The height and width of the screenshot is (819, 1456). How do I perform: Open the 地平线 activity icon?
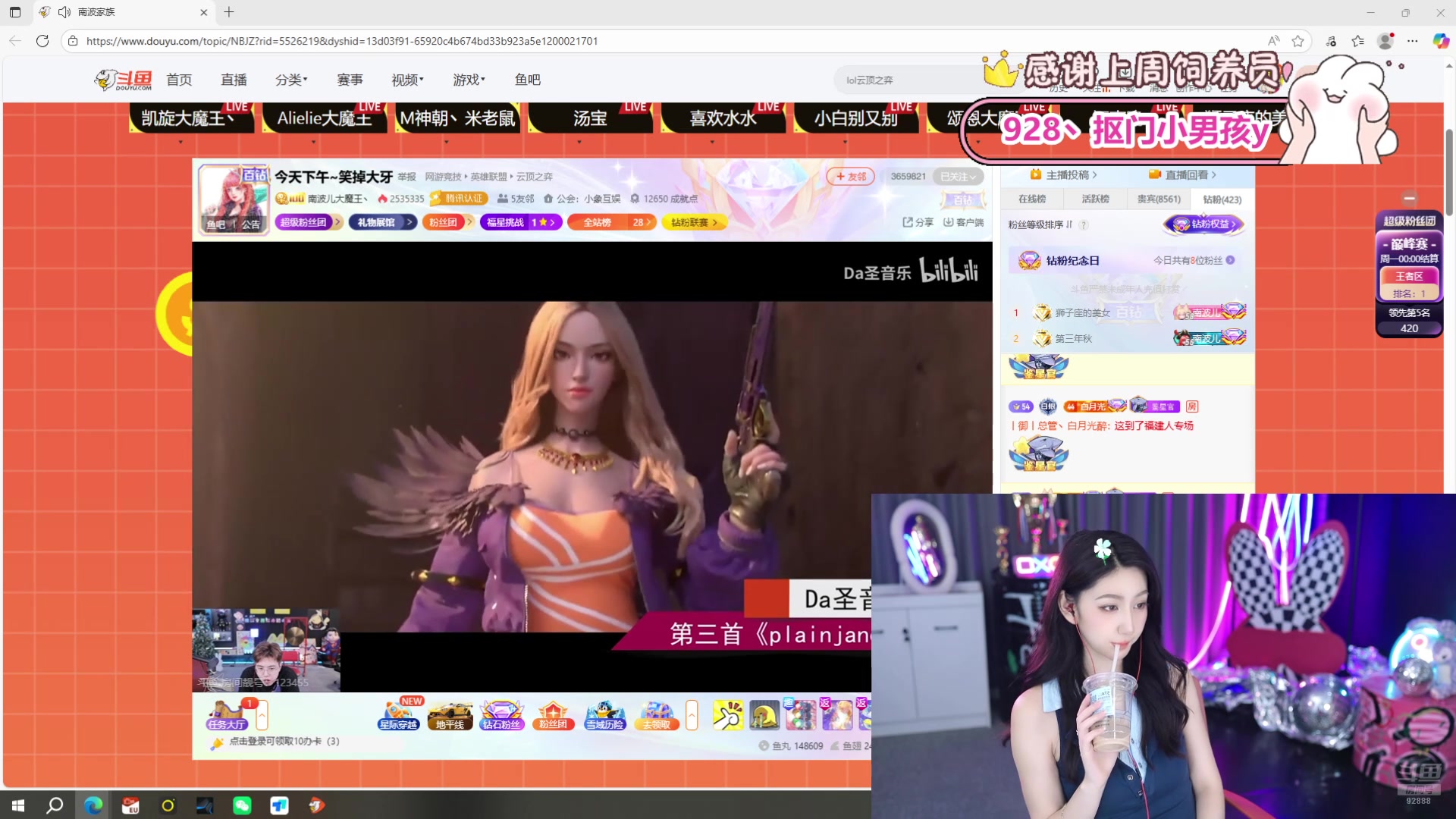coord(450,715)
